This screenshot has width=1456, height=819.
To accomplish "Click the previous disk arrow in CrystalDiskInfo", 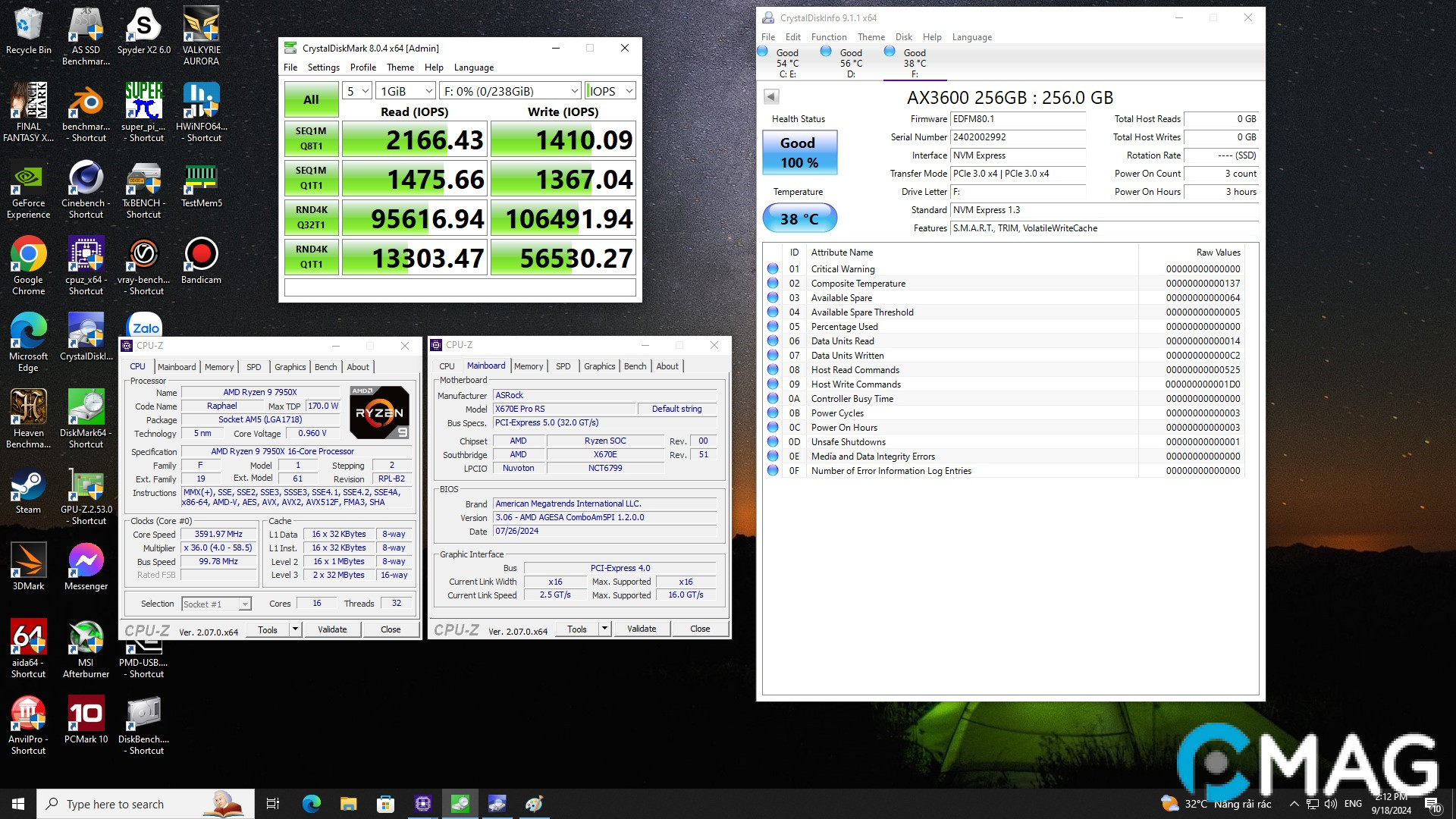I will pyautogui.click(x=771, y=96).
